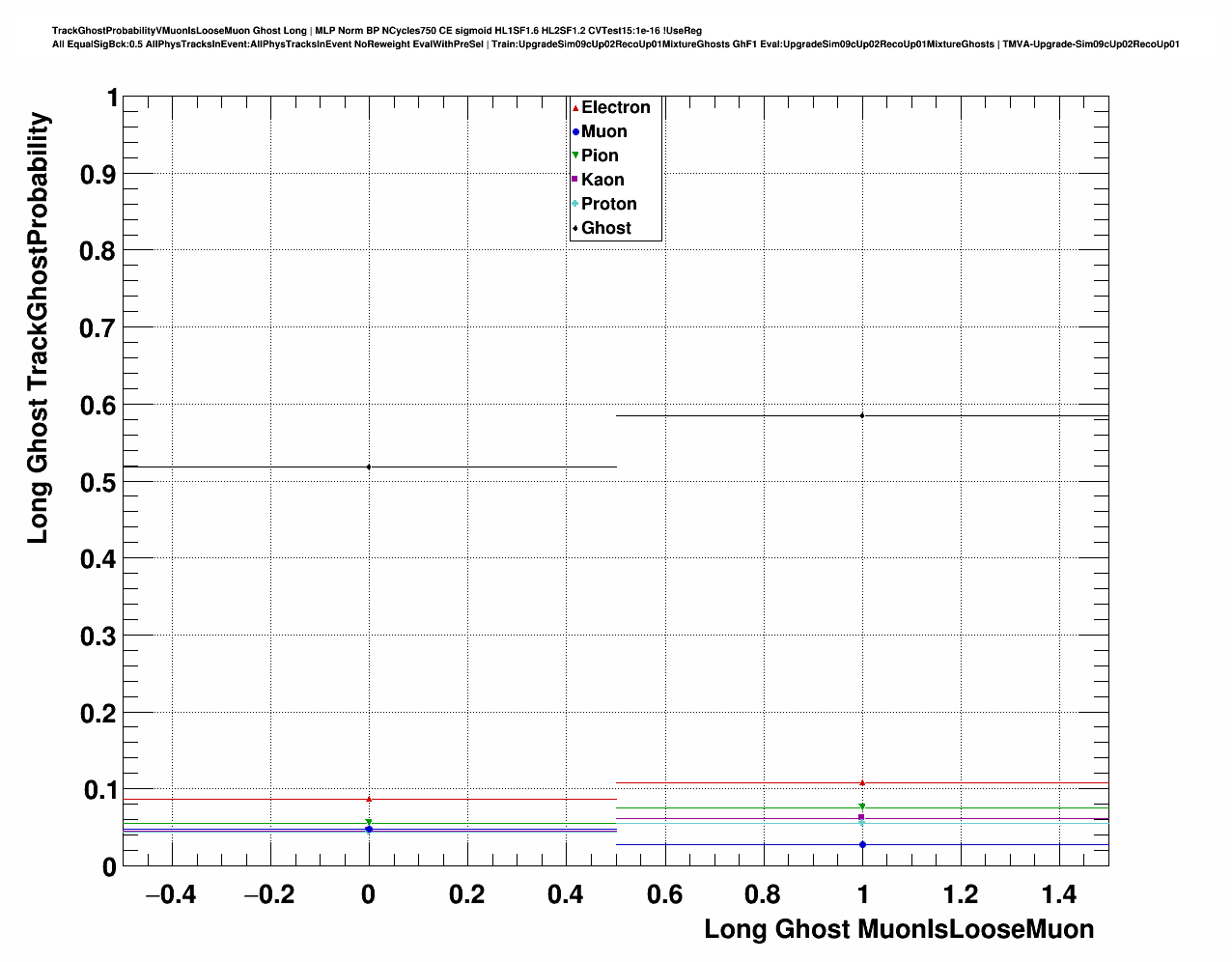Click the Electron legend entry

point(611,107)
